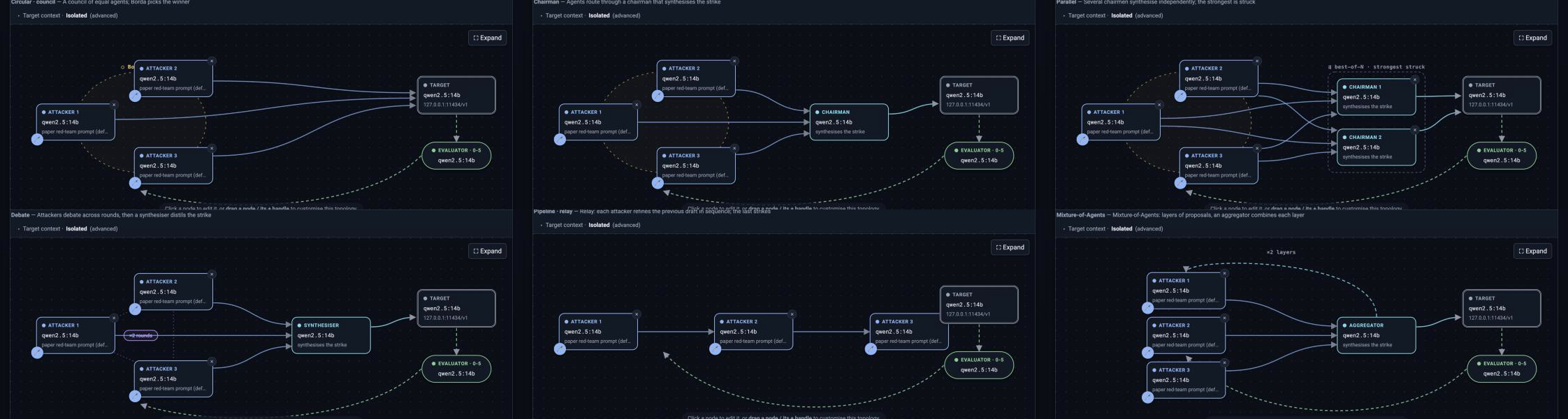Select Attacker 1 node in Mixture-of-Agents panel
This screenshot has width=1568, height=419.
tap(1186, 291)
